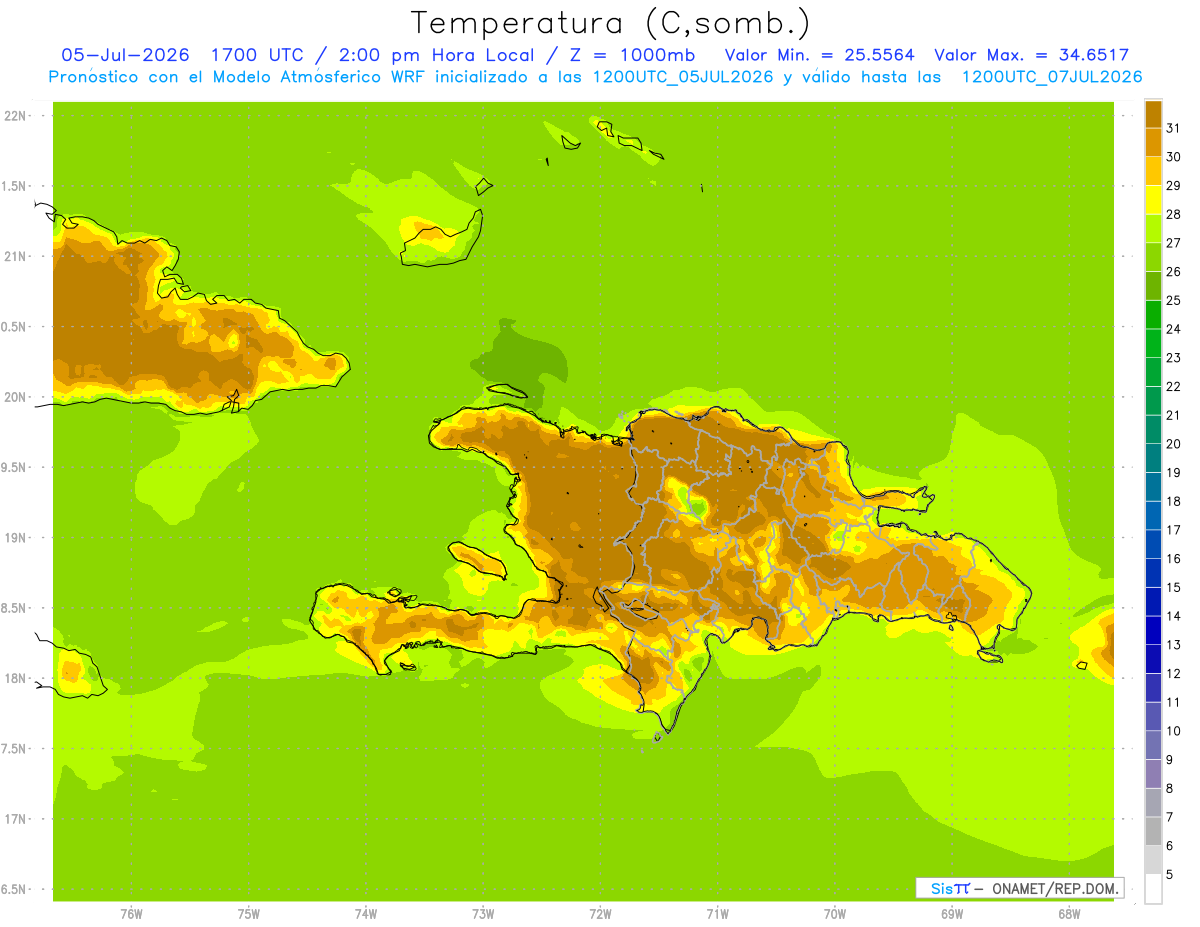Click the legend value "15"
Screen dimensions: 1200x927
[1173, 587]
